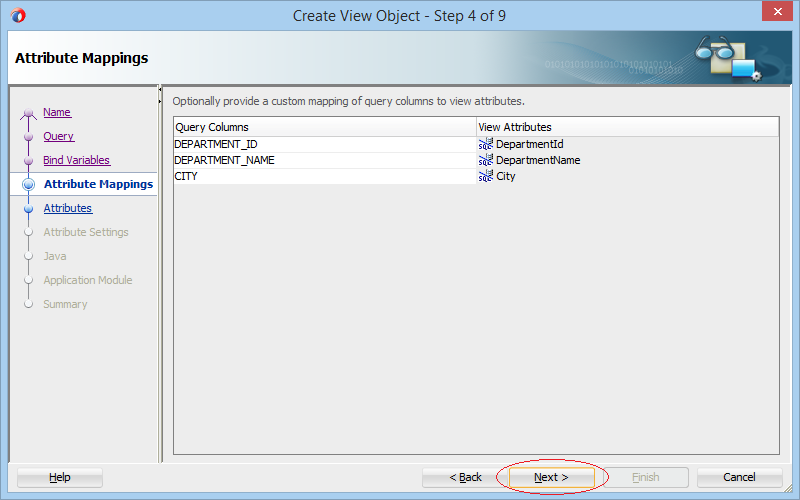Viewport: 800px width, 500px height.
Task: Click the Attribute Settings step
Action: tap(86, 232)
